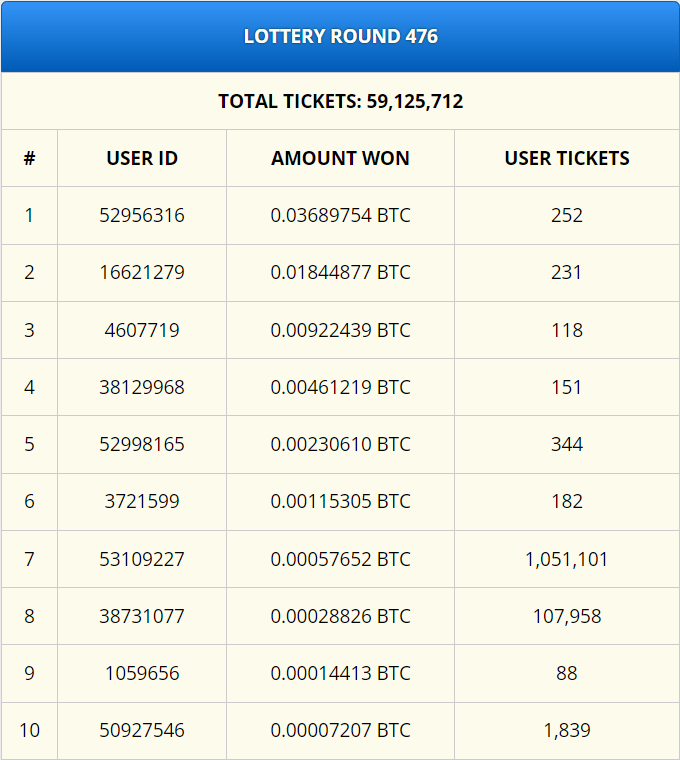This screenshot has height=760, width=680.
Task: Click the 1,051,101 tickets cell
Action: pos(567,559)
